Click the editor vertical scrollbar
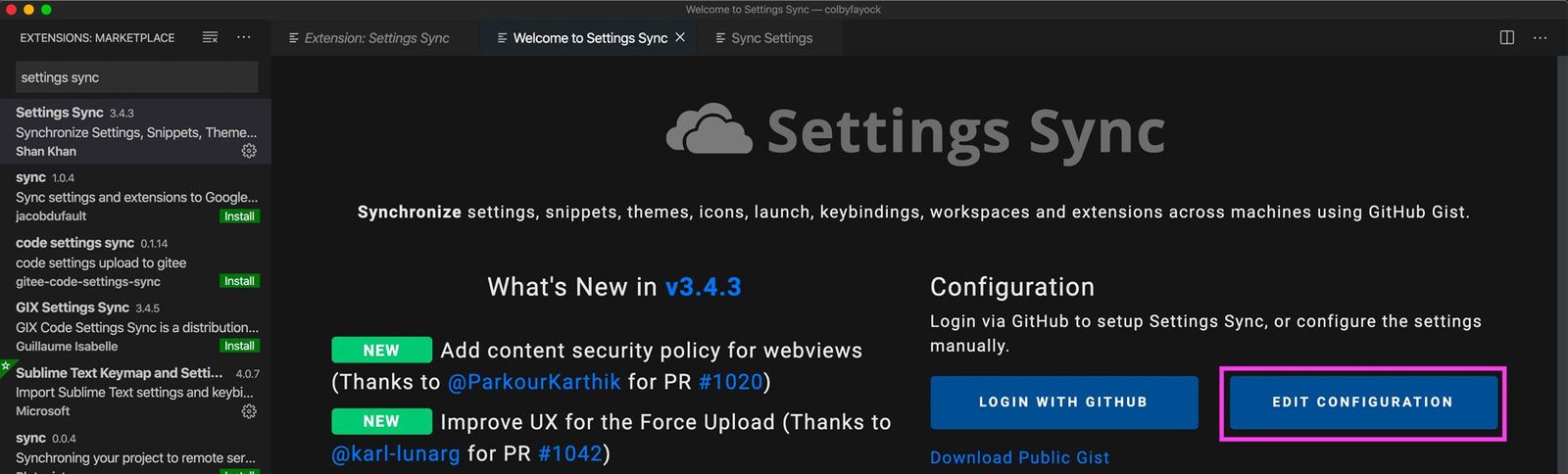Image resolution: width=1568 pixels, height=474 pixels. [1562, 264]
